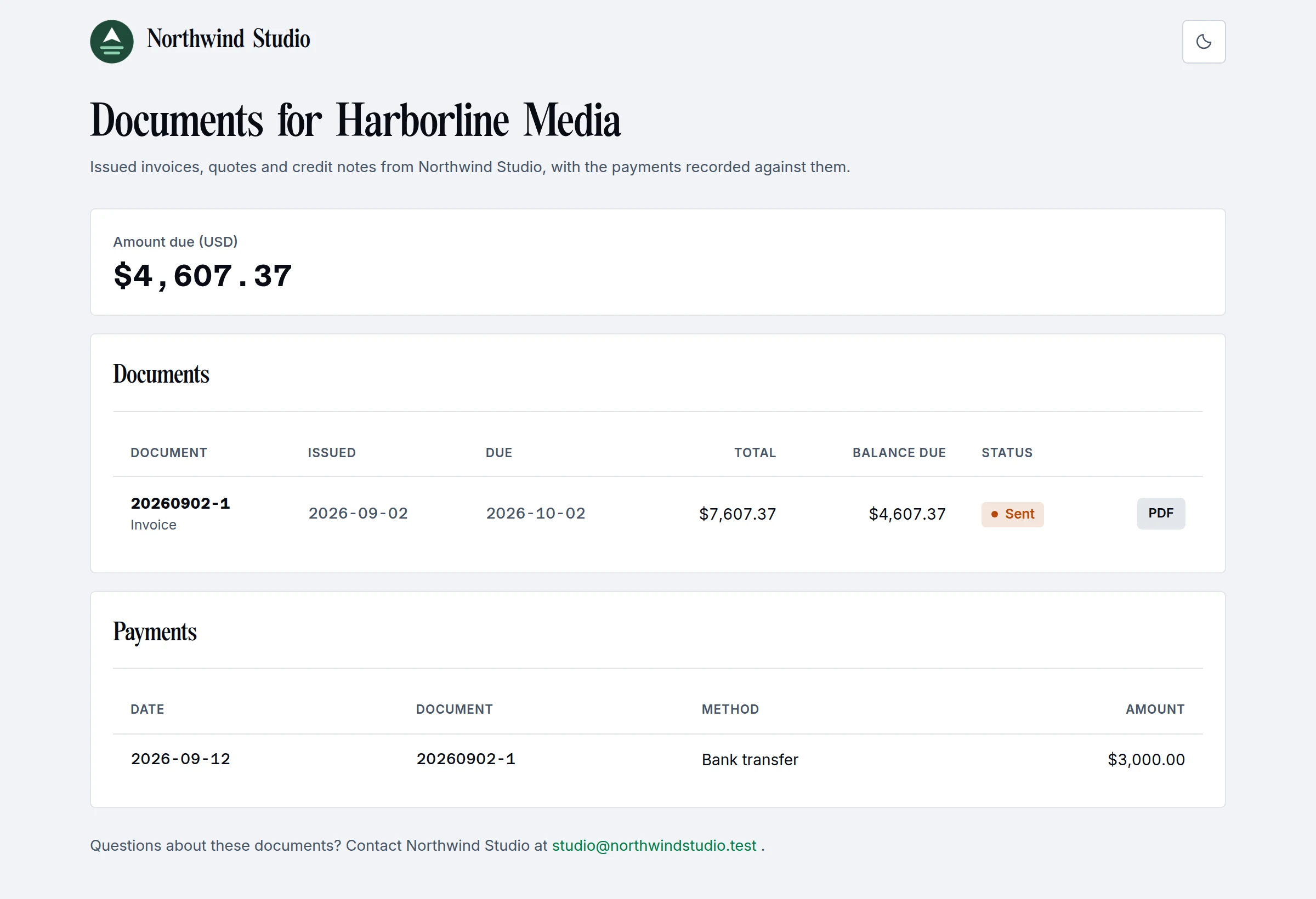
Task: Click the ISSUED column header
Action: point(332,453)
